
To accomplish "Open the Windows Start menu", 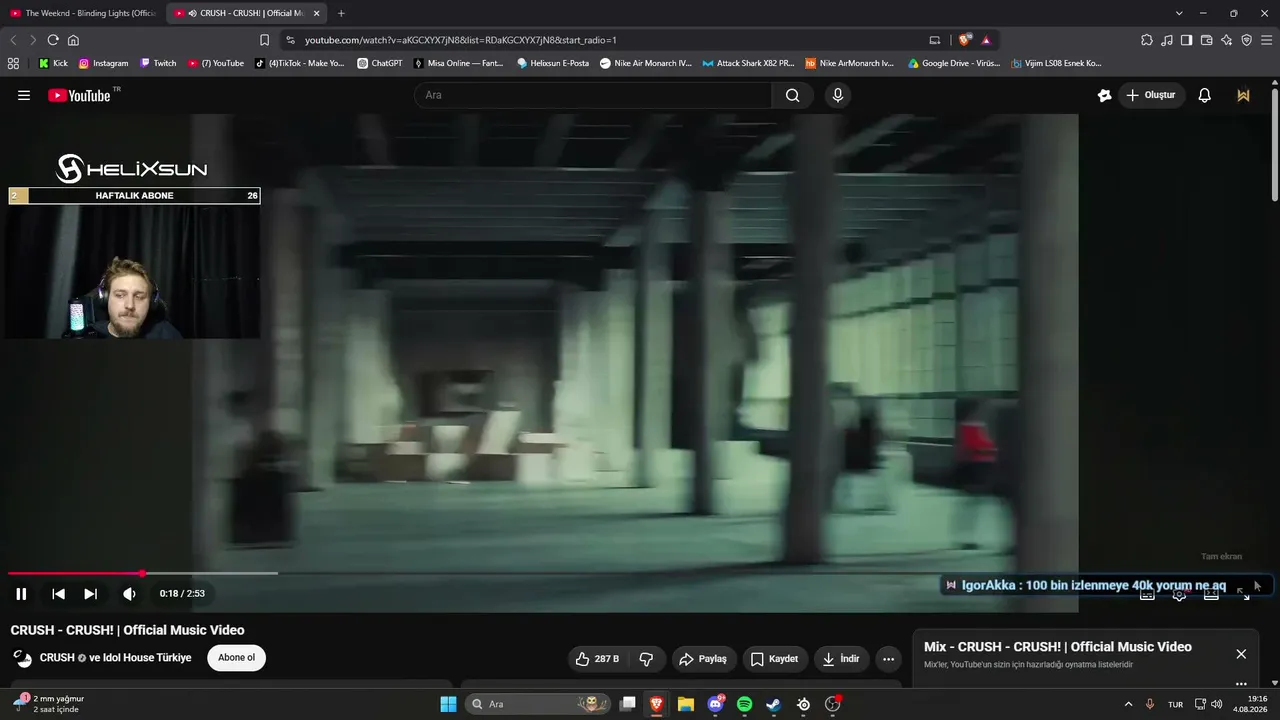I will (448, 704).
